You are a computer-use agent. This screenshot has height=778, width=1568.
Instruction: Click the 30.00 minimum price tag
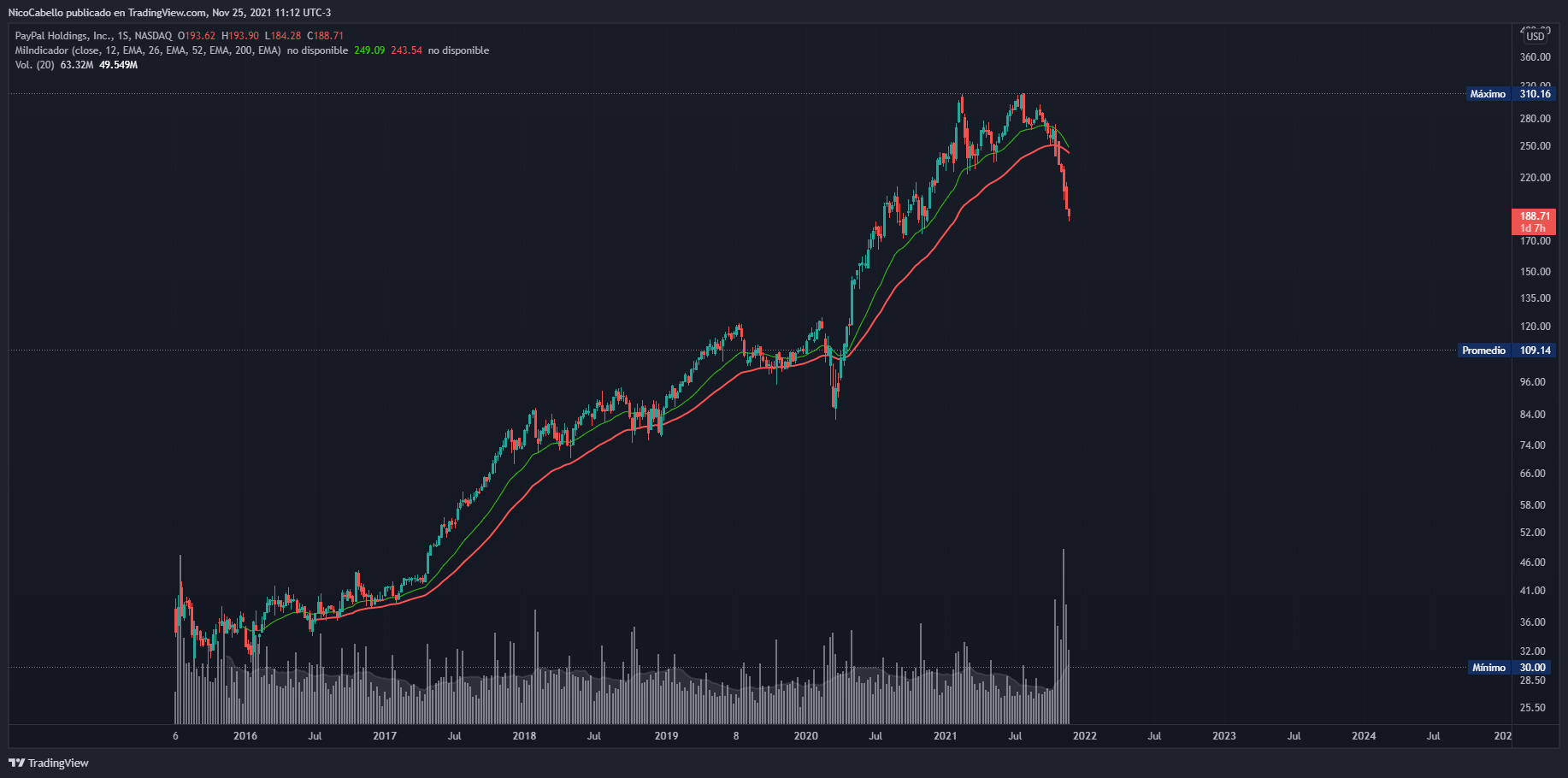(1532, 668)
